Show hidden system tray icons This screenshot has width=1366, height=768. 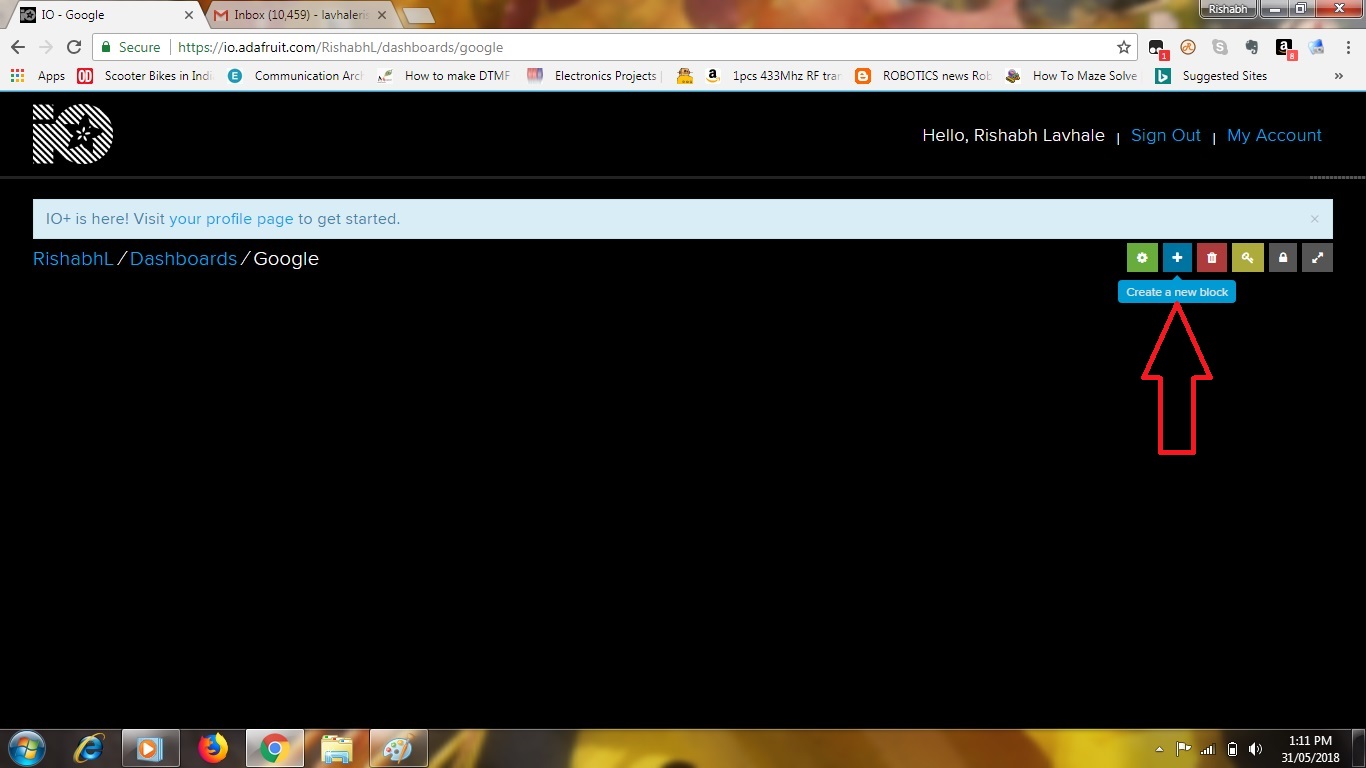point(1159,749)
